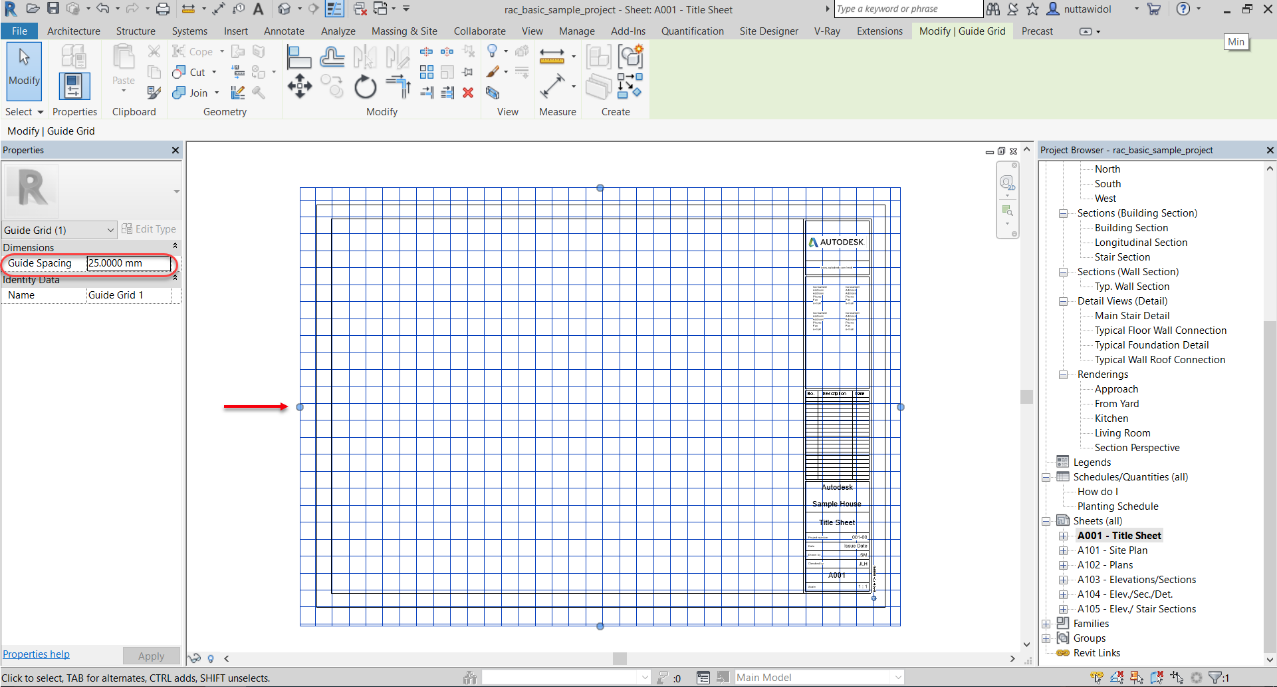Expand A101 - Site Plan in the Project Browser
This screenshot has height=687, width=1277.
click(1063, 550)
